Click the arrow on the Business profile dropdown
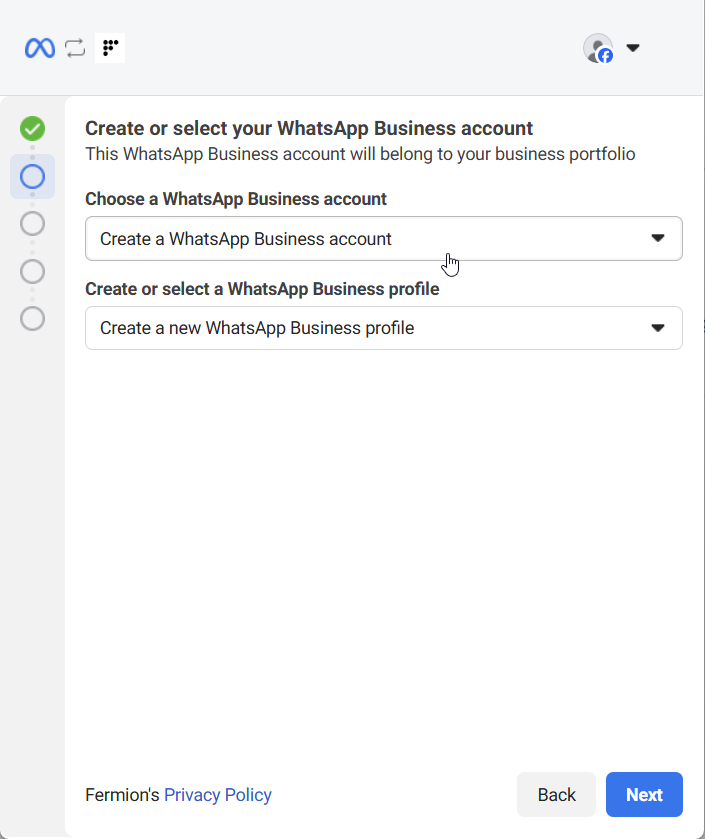This screenshot has width=705, height=839. [x=658, y=328]
